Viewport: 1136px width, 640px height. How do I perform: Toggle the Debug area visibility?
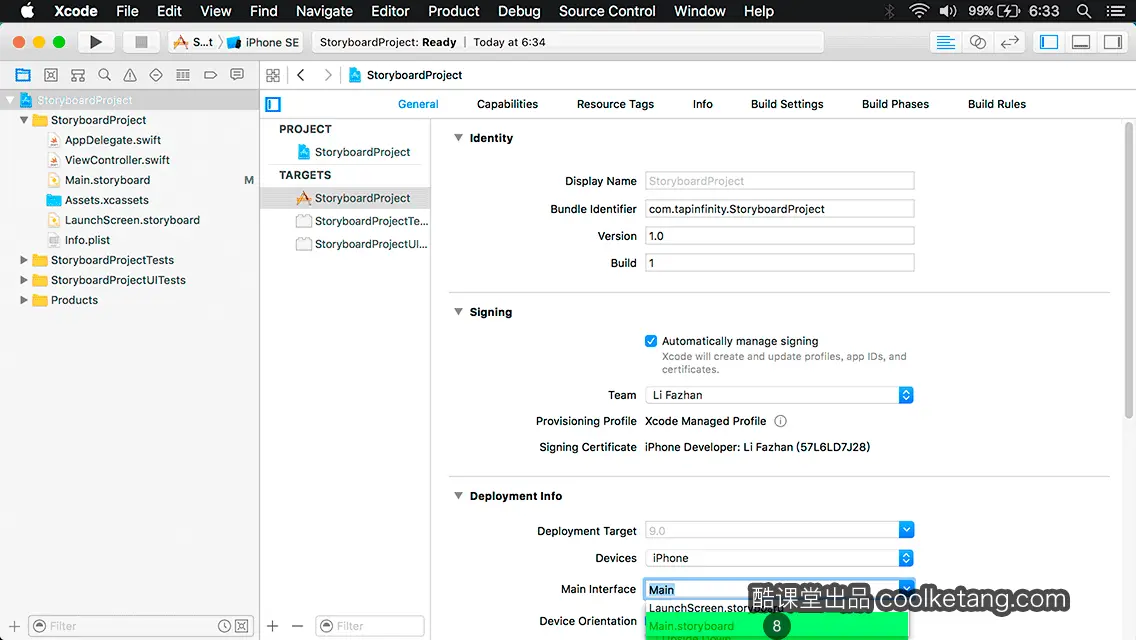[1081, 42]
